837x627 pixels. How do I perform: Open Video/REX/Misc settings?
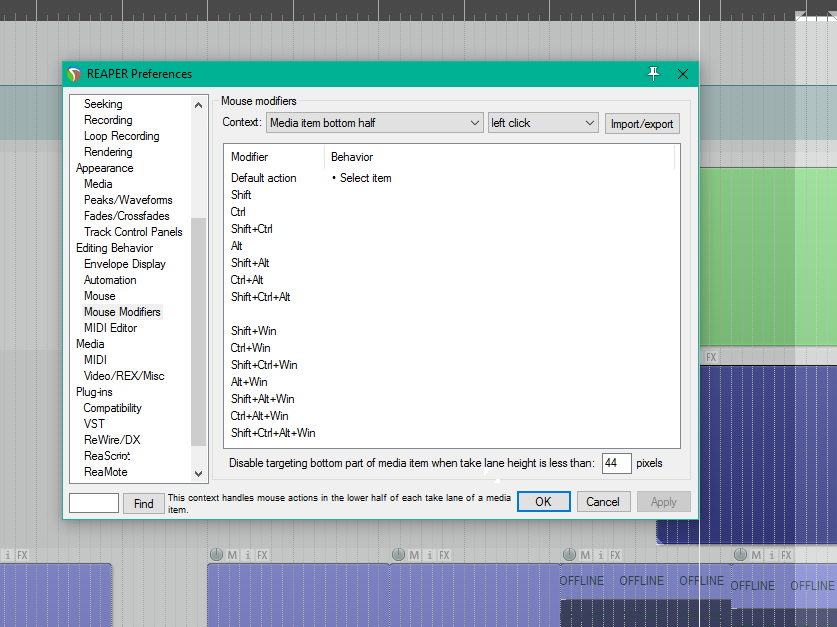124,376
